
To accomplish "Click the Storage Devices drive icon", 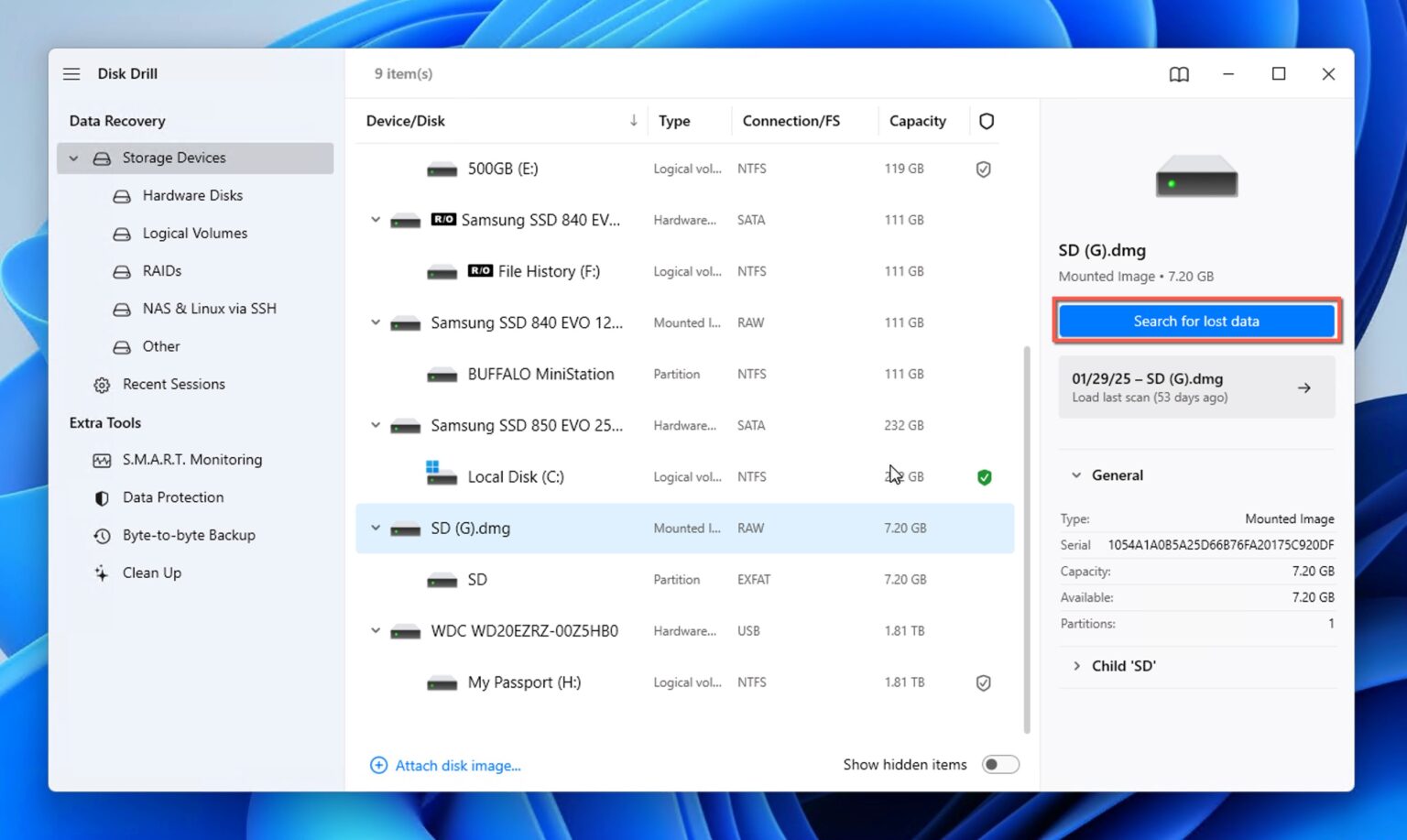I will 101,158.
